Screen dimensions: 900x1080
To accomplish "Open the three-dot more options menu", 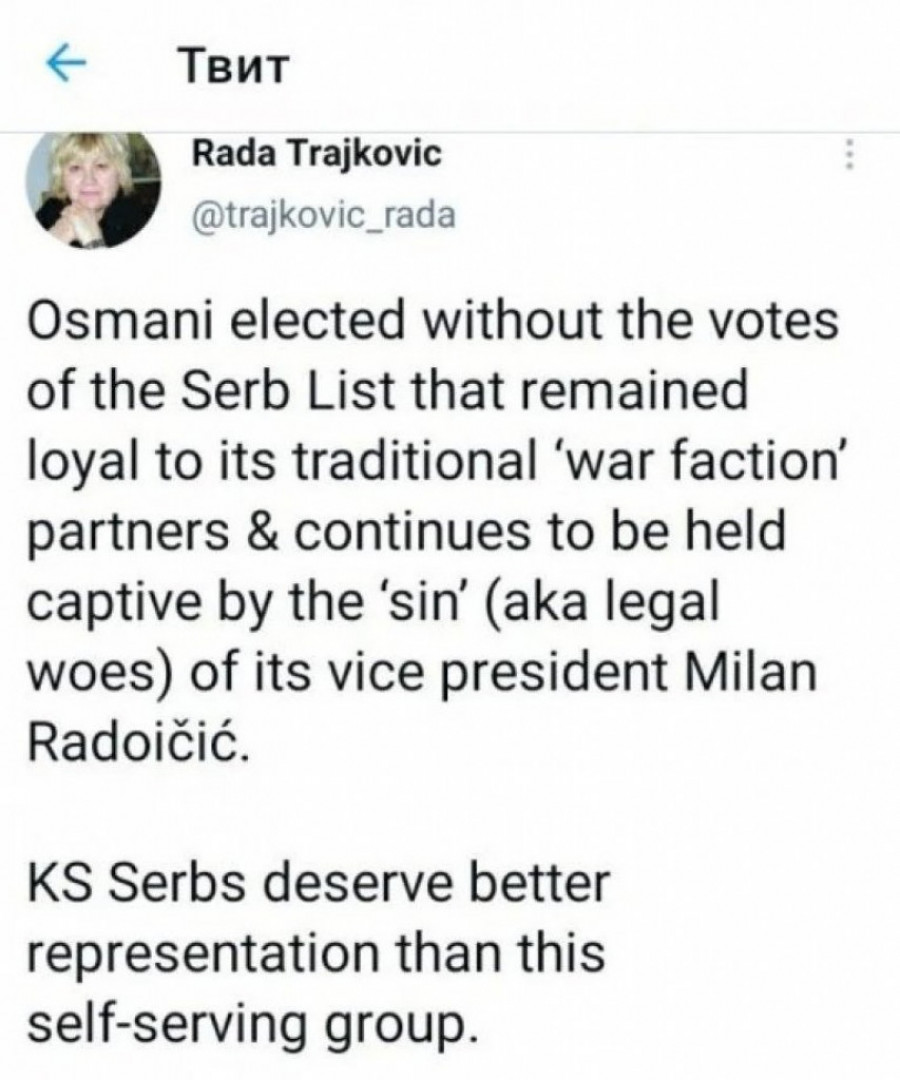I will click(851, 155).
